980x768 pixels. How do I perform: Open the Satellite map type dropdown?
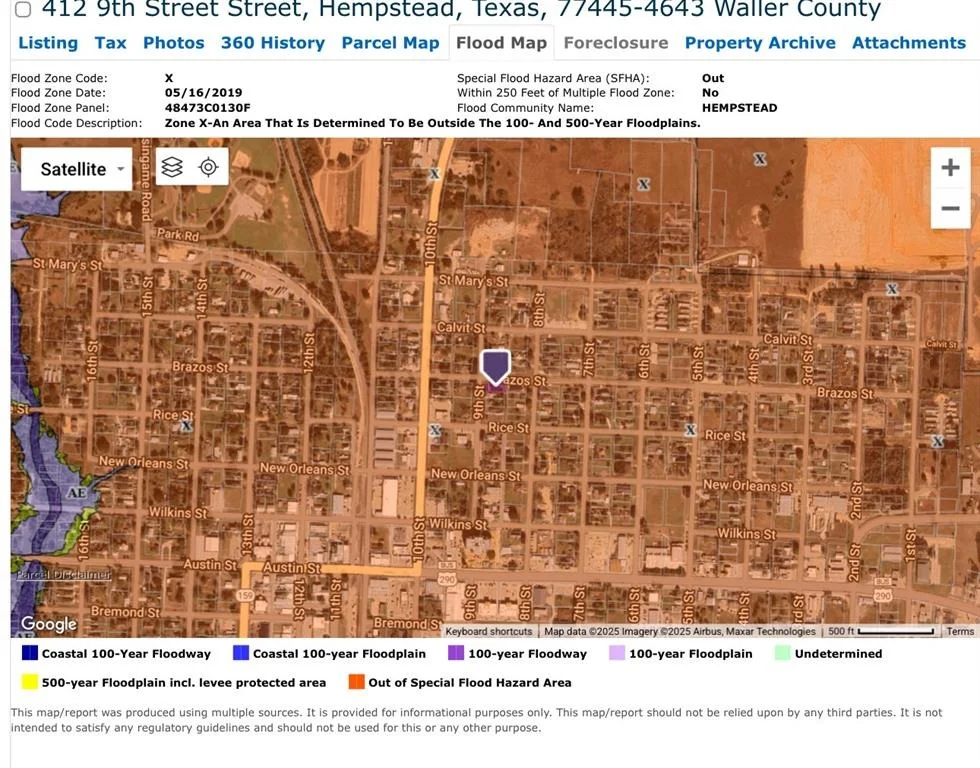point(76,169)
